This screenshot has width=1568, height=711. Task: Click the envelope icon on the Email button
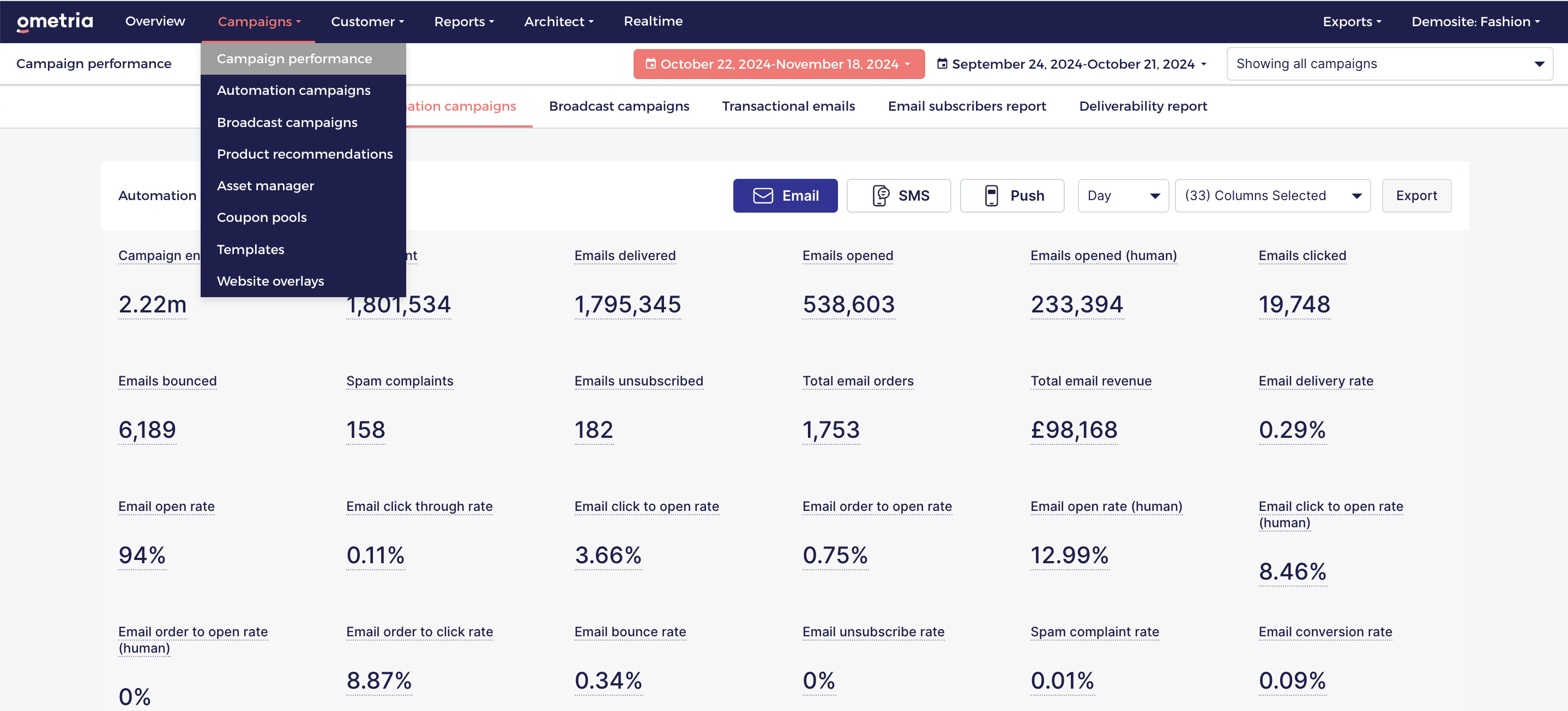coord(763,195)
